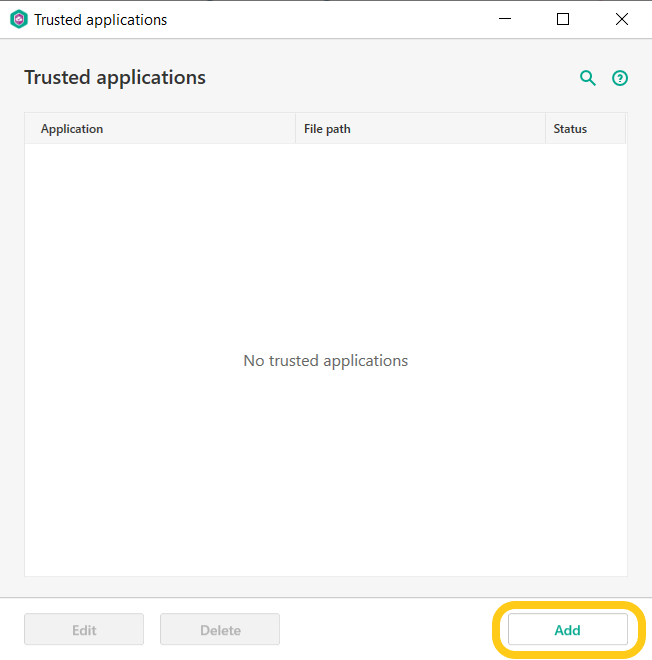Open the help question mark icon
Viewport: 652px width, 660px height.
(x=620, y=78)
